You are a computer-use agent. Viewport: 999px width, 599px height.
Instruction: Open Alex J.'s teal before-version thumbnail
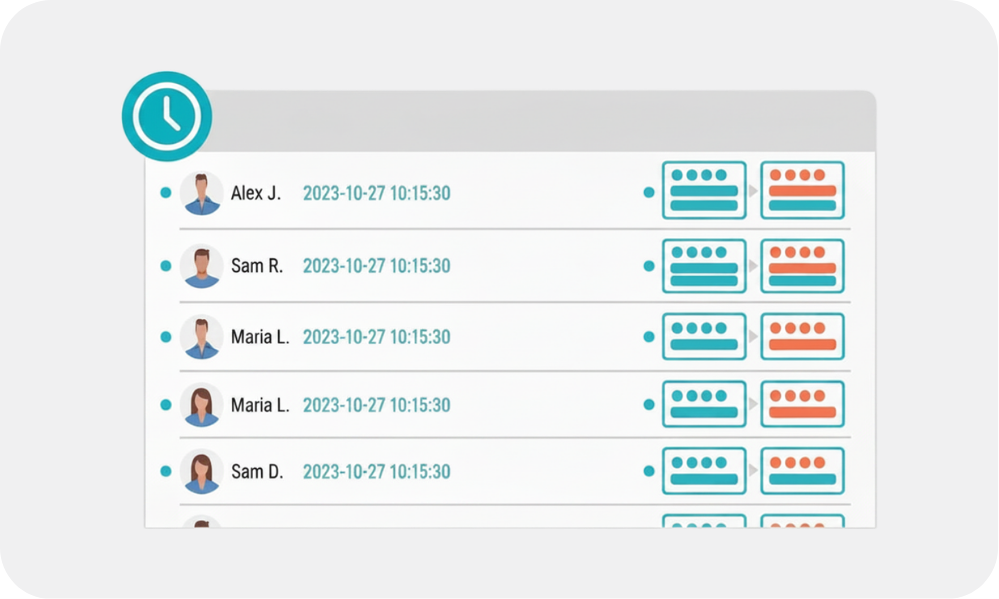click(x=704, y=191)
